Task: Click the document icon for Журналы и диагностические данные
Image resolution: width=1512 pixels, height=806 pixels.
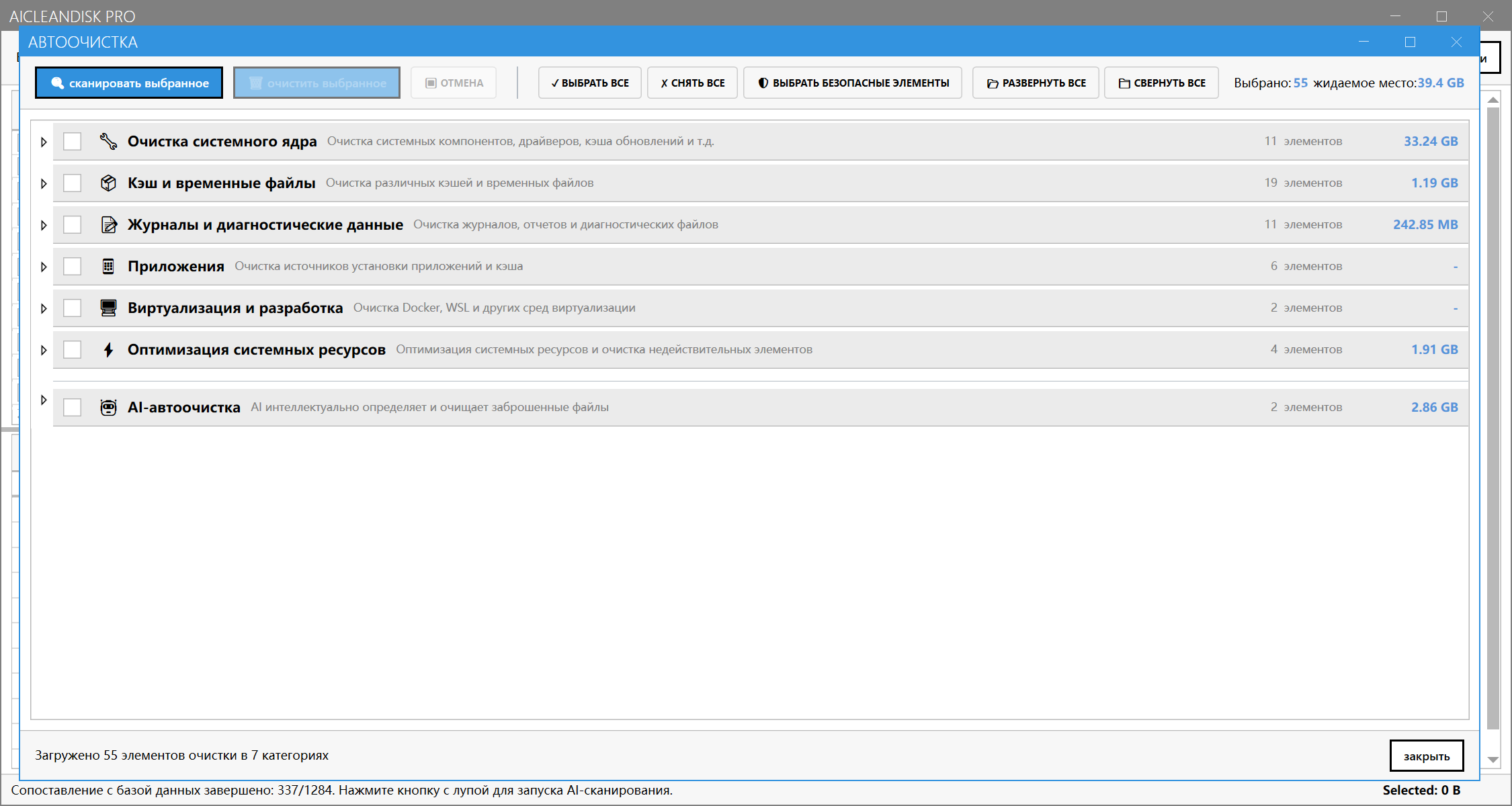Action: (x=108, y=225)
